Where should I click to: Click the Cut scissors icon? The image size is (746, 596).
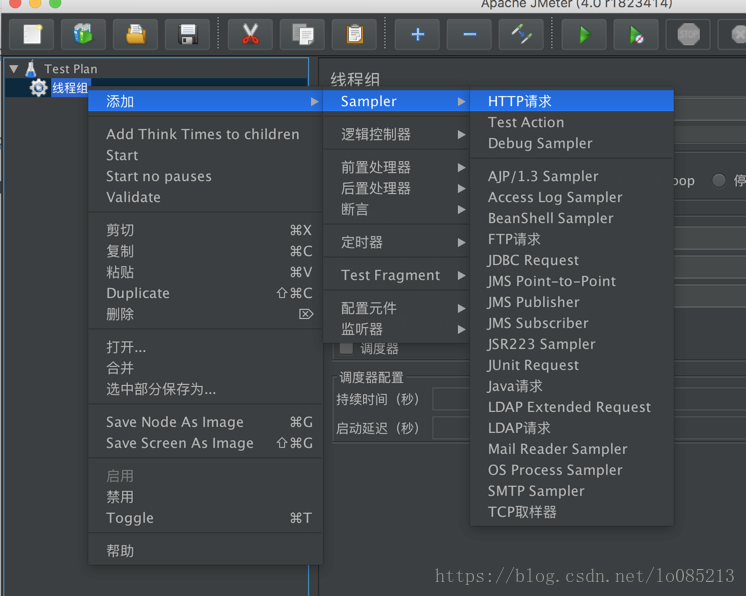pos(250,34)
